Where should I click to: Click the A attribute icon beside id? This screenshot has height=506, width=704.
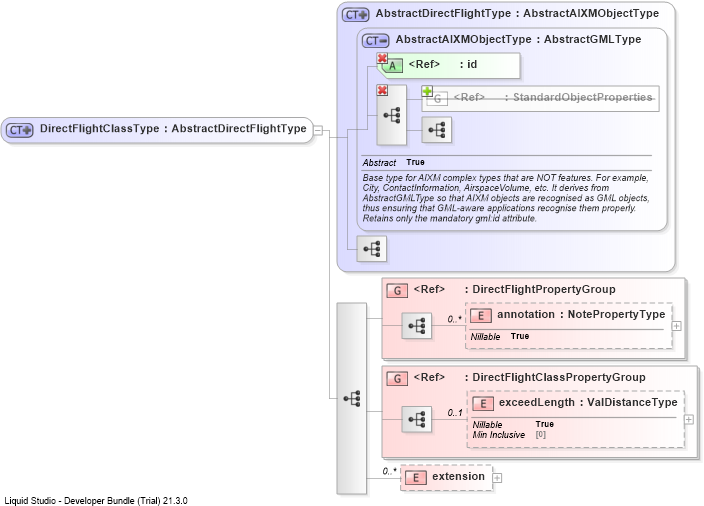392,66
